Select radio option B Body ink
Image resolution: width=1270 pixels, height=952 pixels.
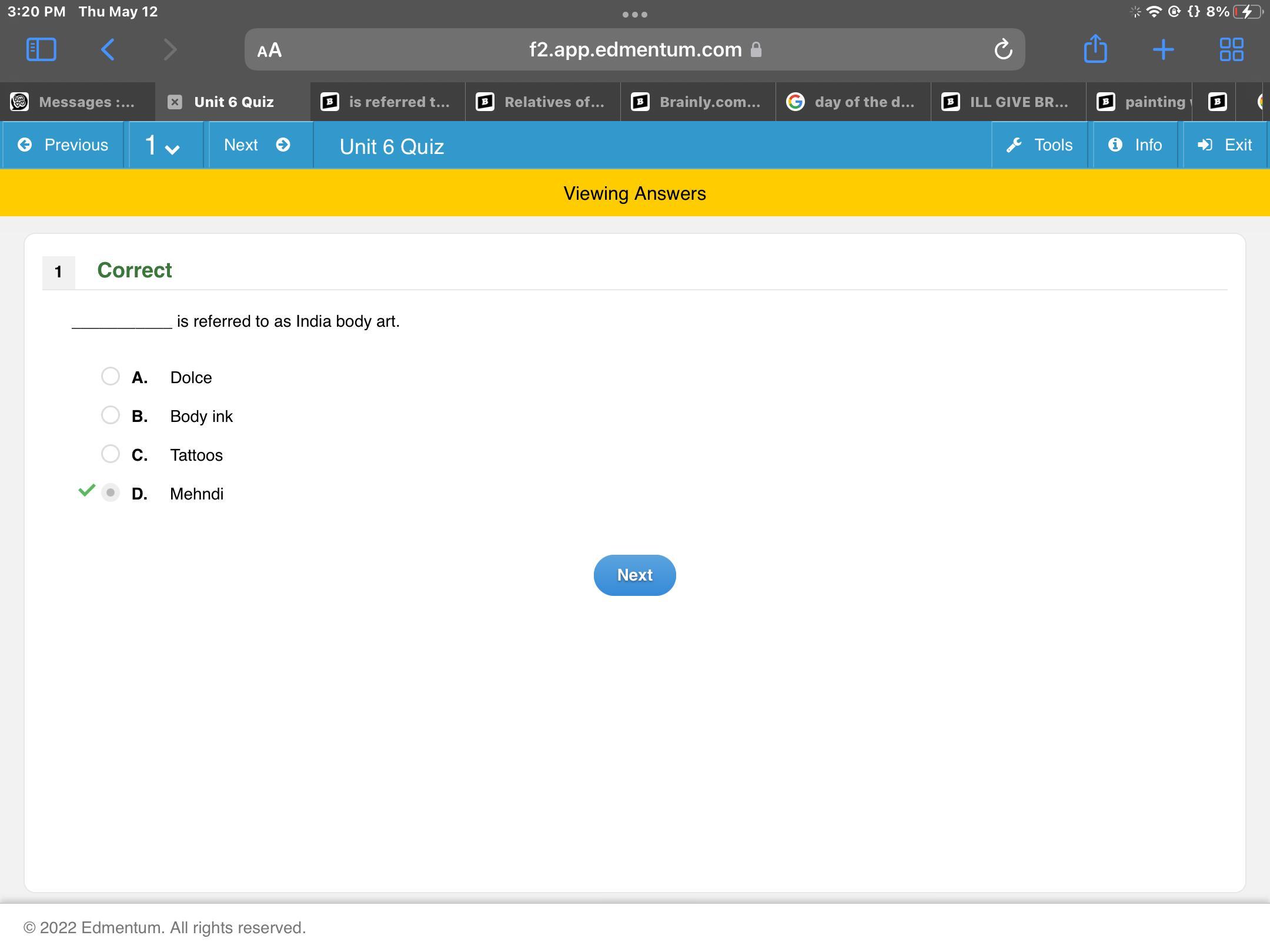111,415
